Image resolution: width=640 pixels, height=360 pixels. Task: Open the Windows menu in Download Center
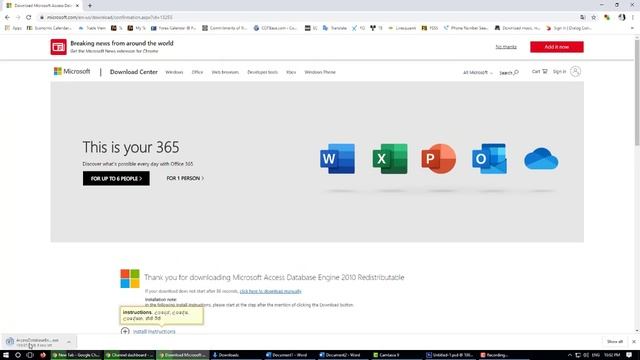[x=174, y=72]
